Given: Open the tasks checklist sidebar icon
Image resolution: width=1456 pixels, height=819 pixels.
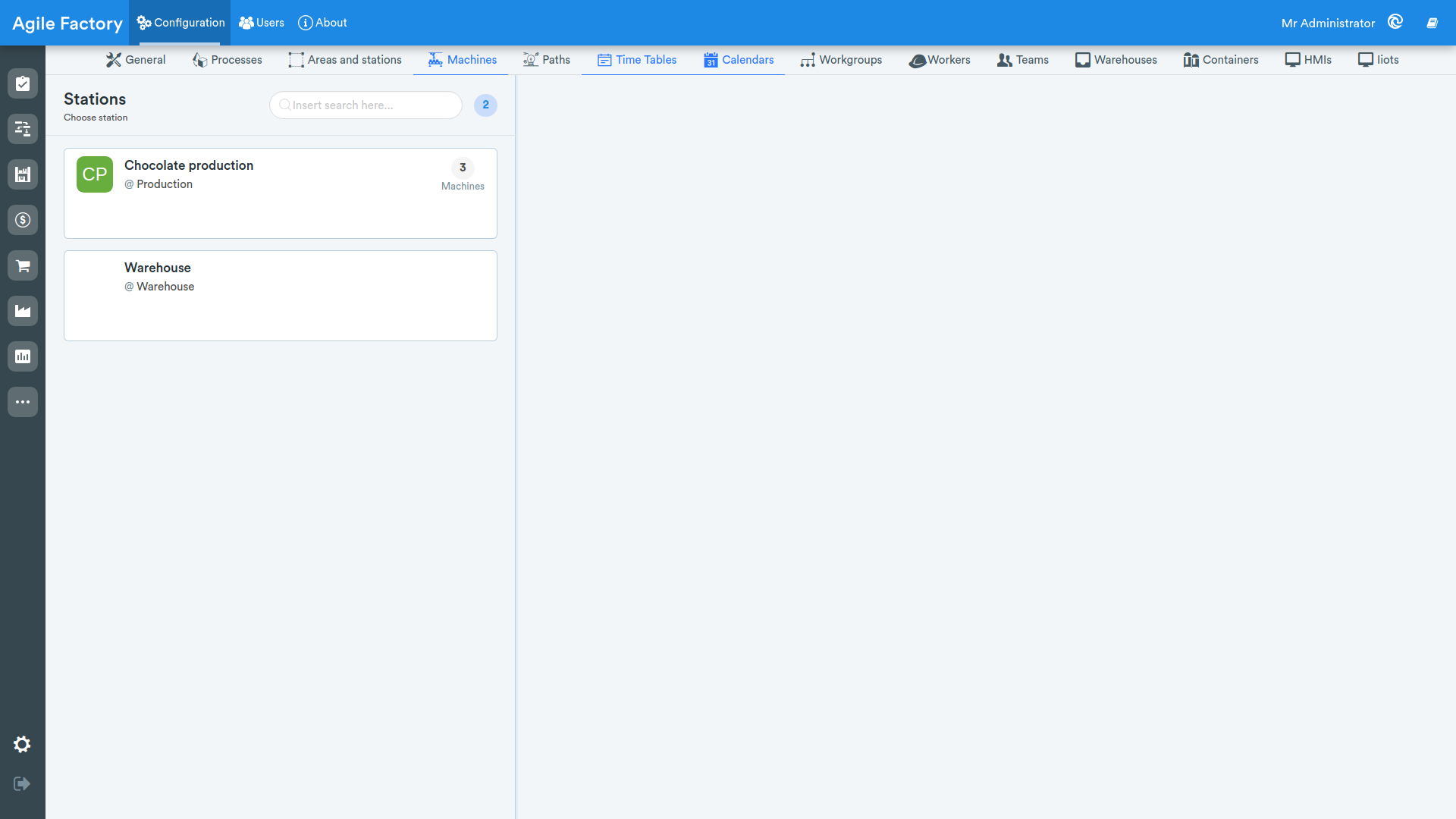Looking at the screenshot, I should click(x=23, y=83).
